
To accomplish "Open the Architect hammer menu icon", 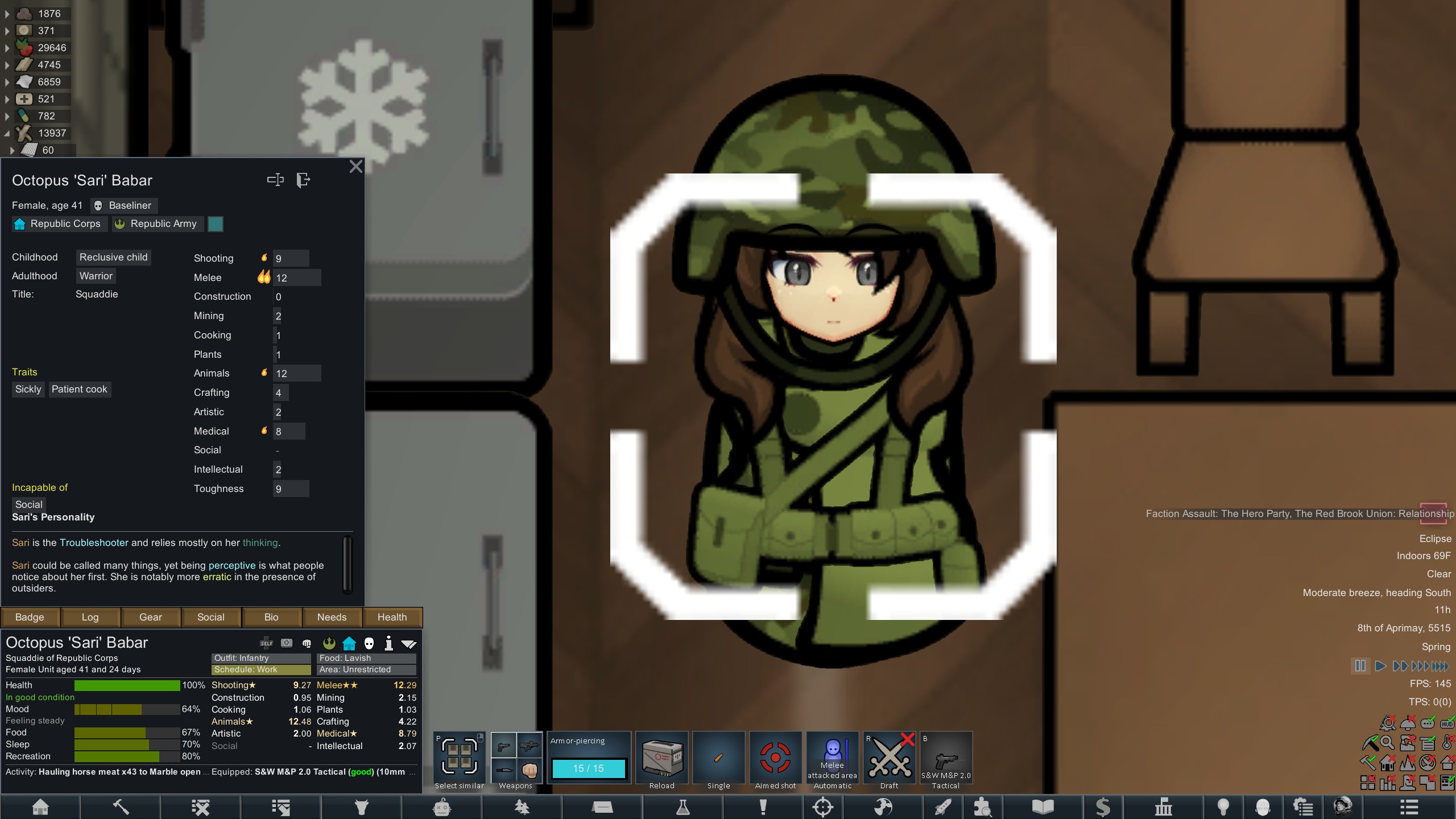I will [121, 806].
